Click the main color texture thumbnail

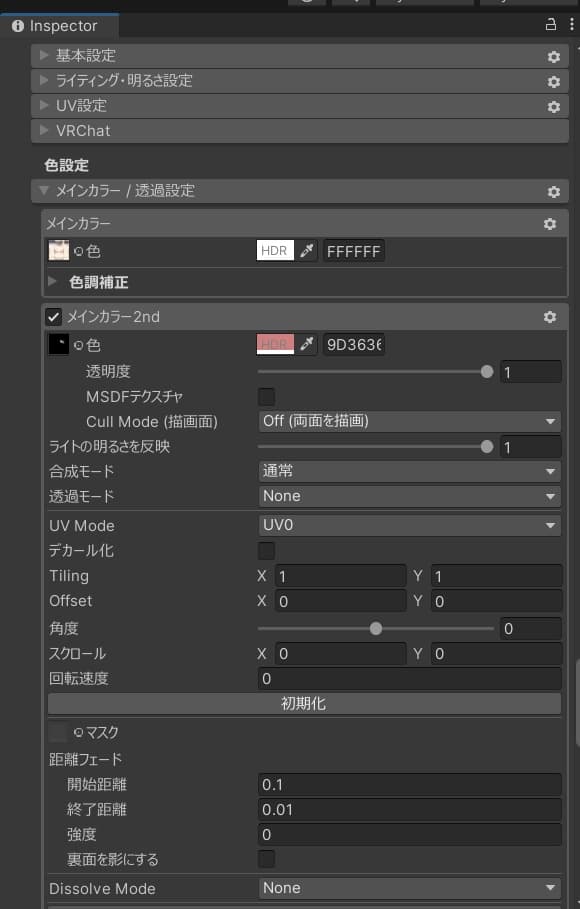click(59, 251)
